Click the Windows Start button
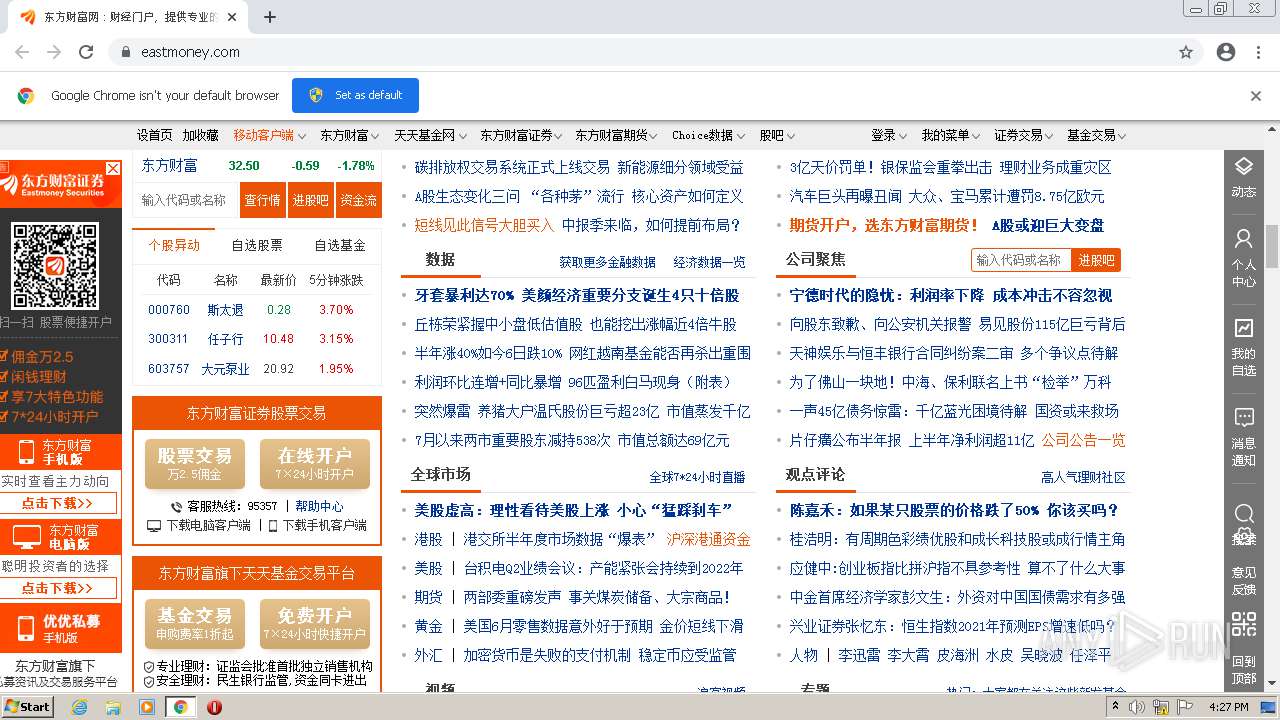 27,707
